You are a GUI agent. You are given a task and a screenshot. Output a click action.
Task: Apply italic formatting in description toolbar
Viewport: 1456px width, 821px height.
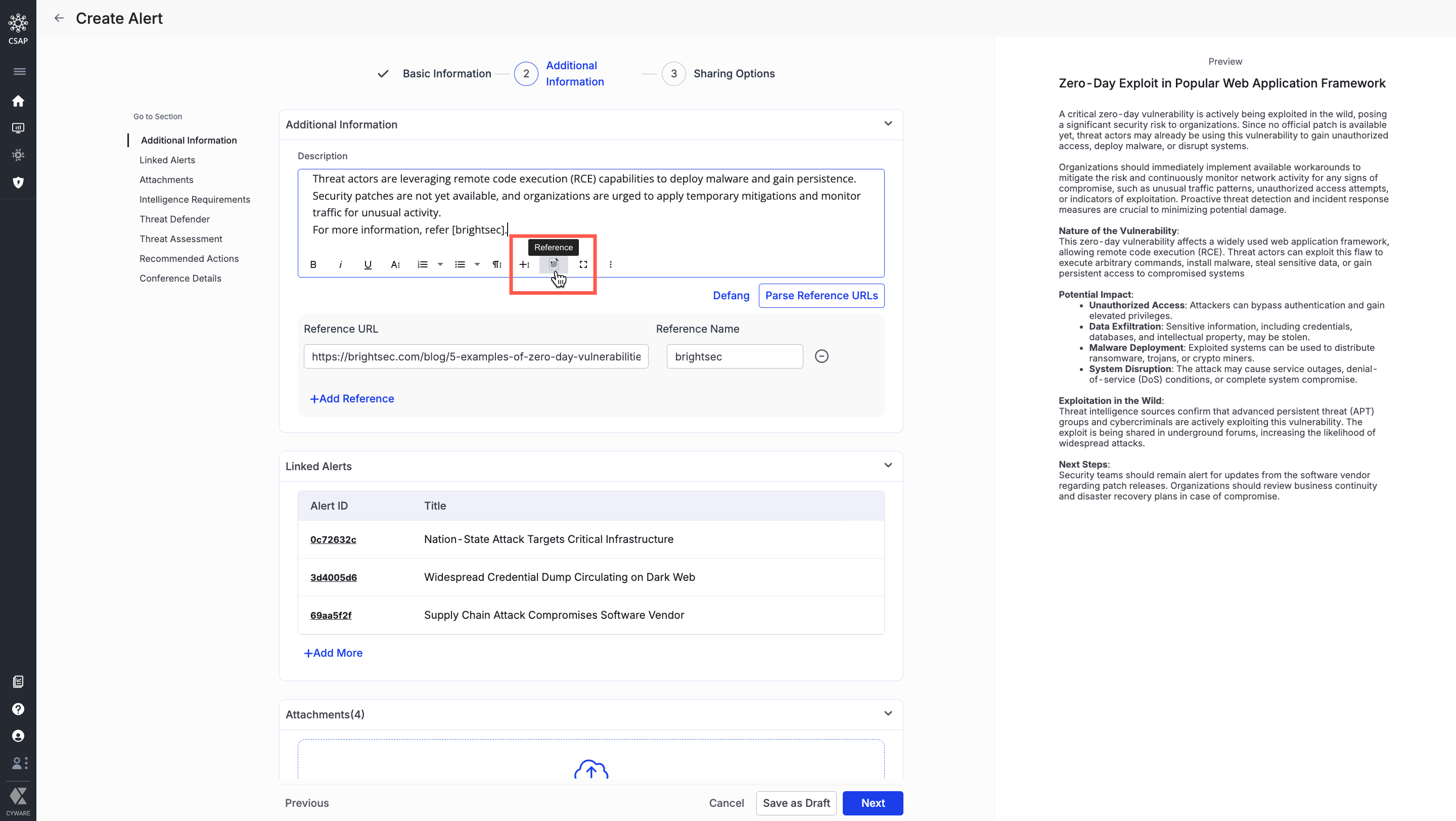pyautogui.click(x=340, y=264)
